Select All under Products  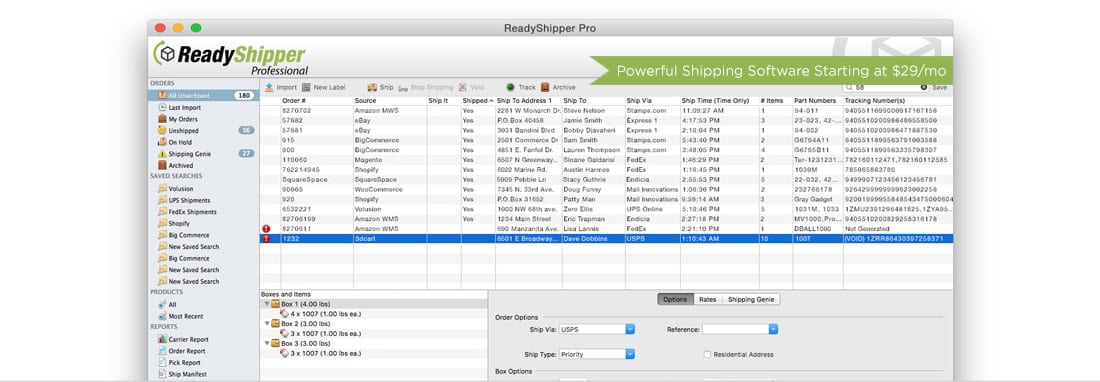pyautogui.click(x=172, y=305)
